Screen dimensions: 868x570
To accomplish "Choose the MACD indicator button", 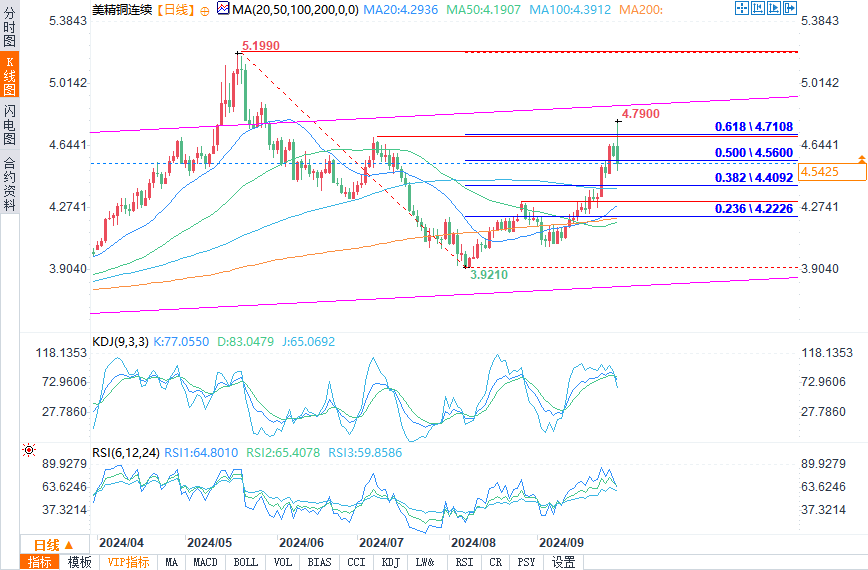I will pos(205,562).
